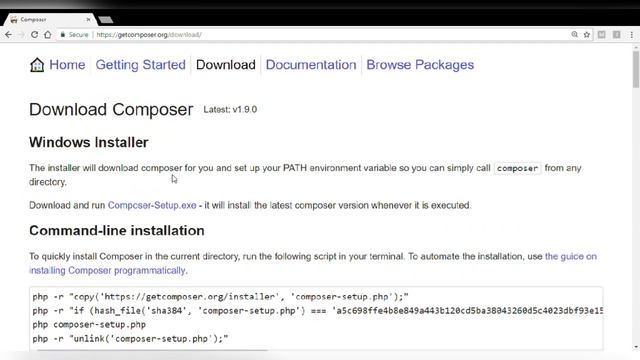Click the inline composer code snippet
Screen dimensions: 640x360
tap(517, 168)
